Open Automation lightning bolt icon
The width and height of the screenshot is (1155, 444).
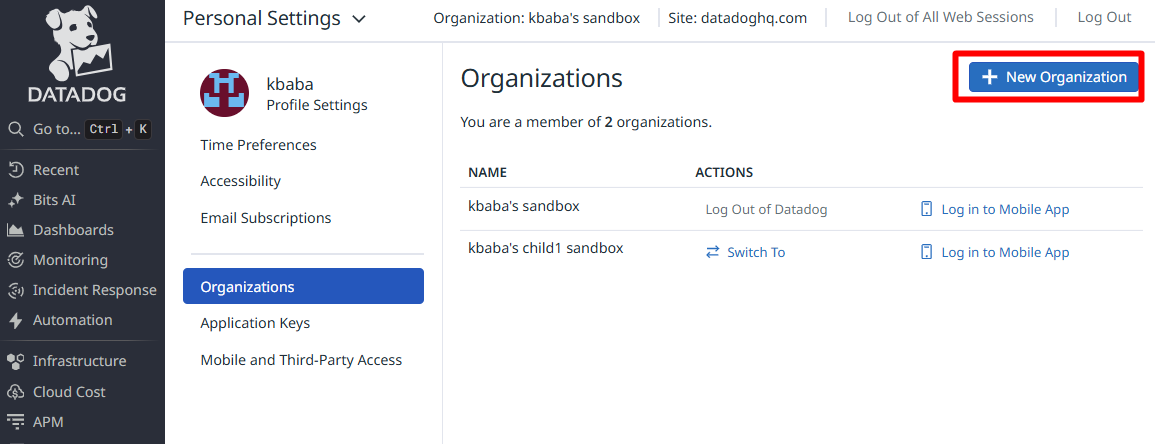[16, 320]
